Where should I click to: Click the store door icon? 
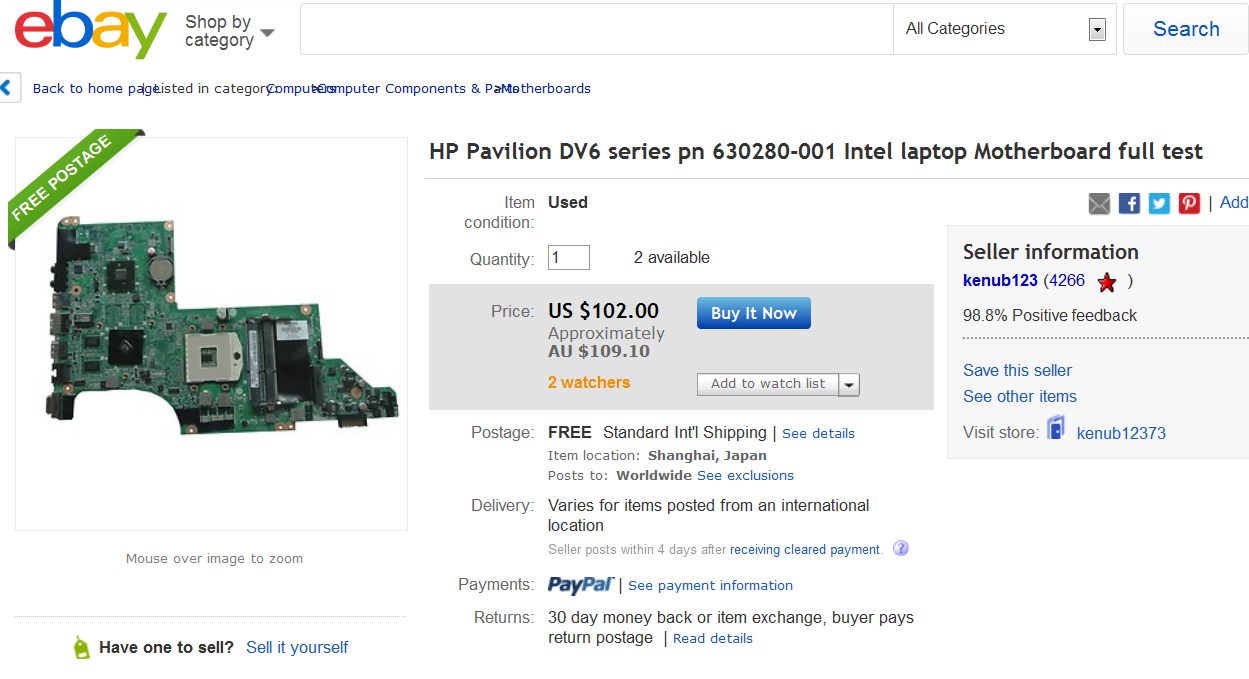click(x=1056, y=430)
